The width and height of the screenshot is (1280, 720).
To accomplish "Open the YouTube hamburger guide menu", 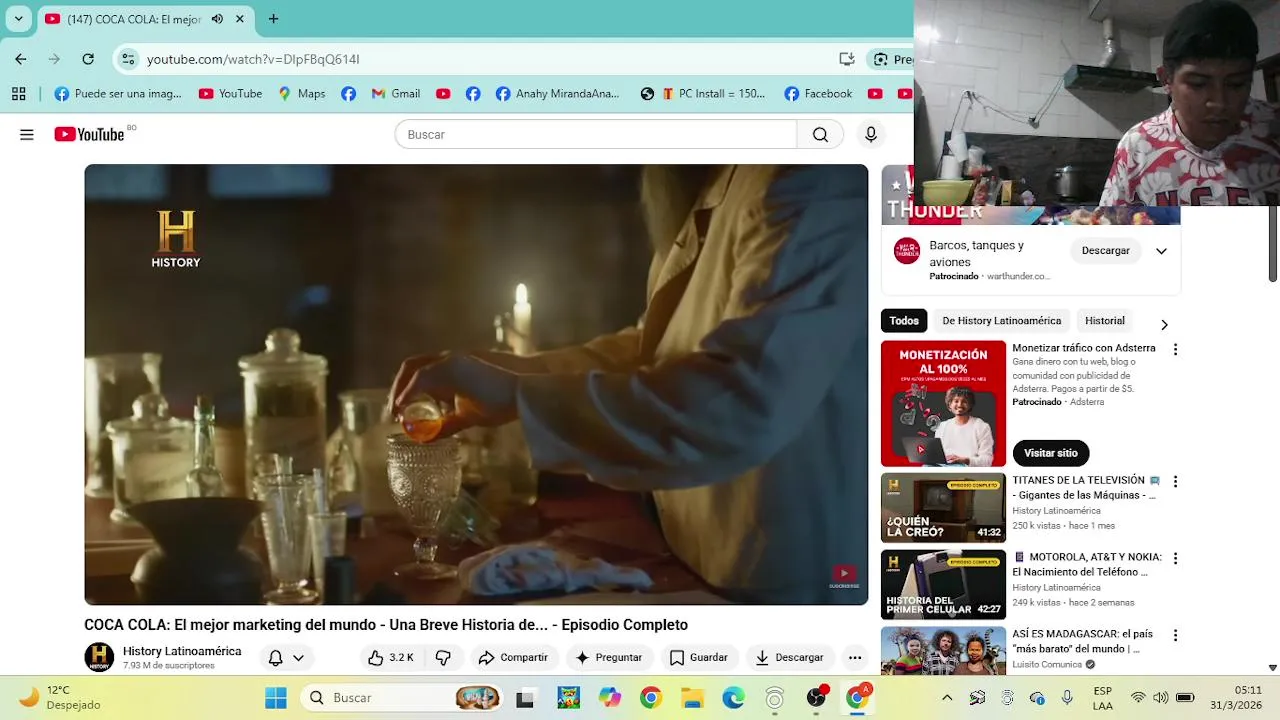I will [x=27, y=135].
